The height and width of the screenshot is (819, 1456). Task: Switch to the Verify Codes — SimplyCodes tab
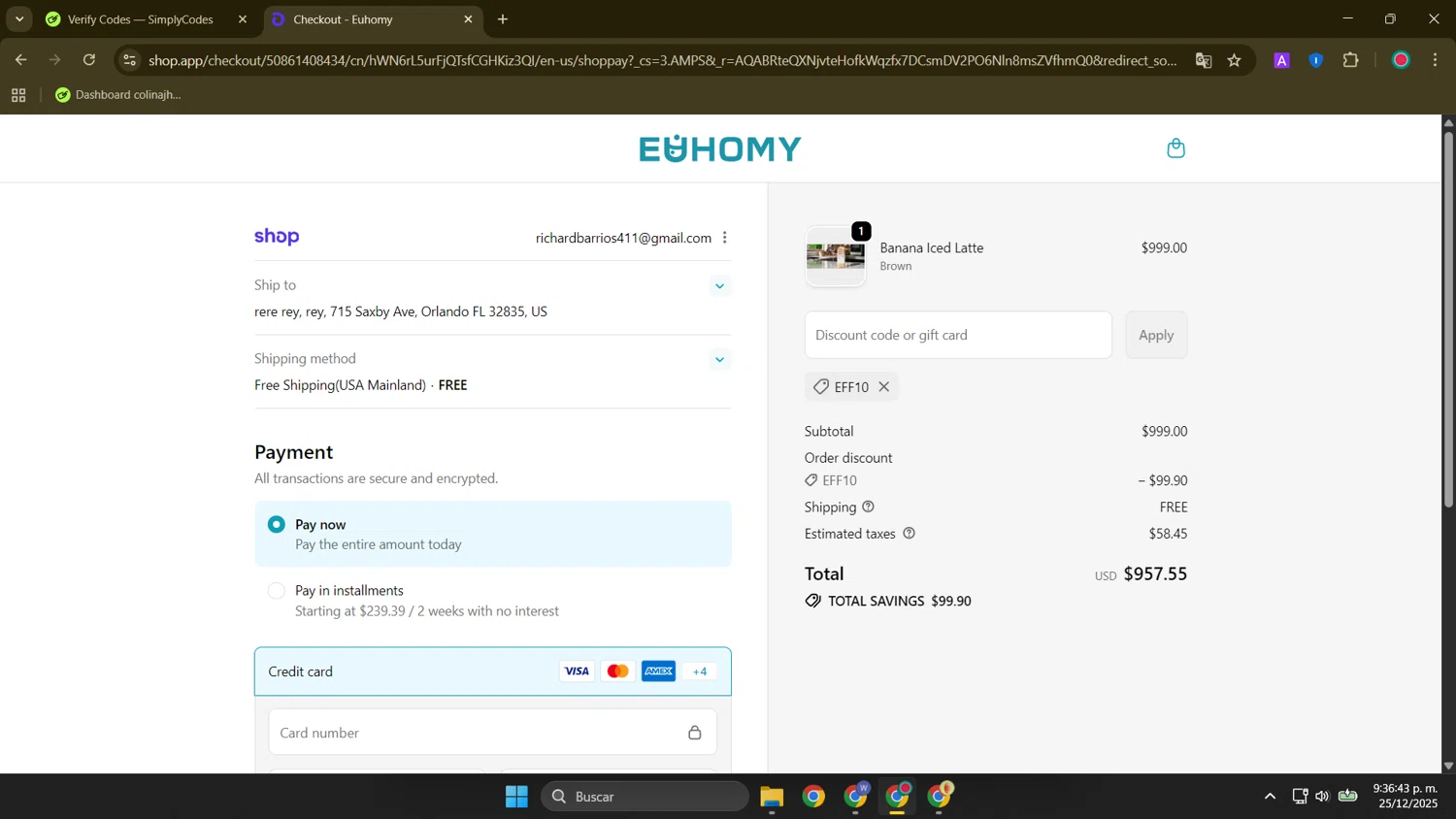148,19
